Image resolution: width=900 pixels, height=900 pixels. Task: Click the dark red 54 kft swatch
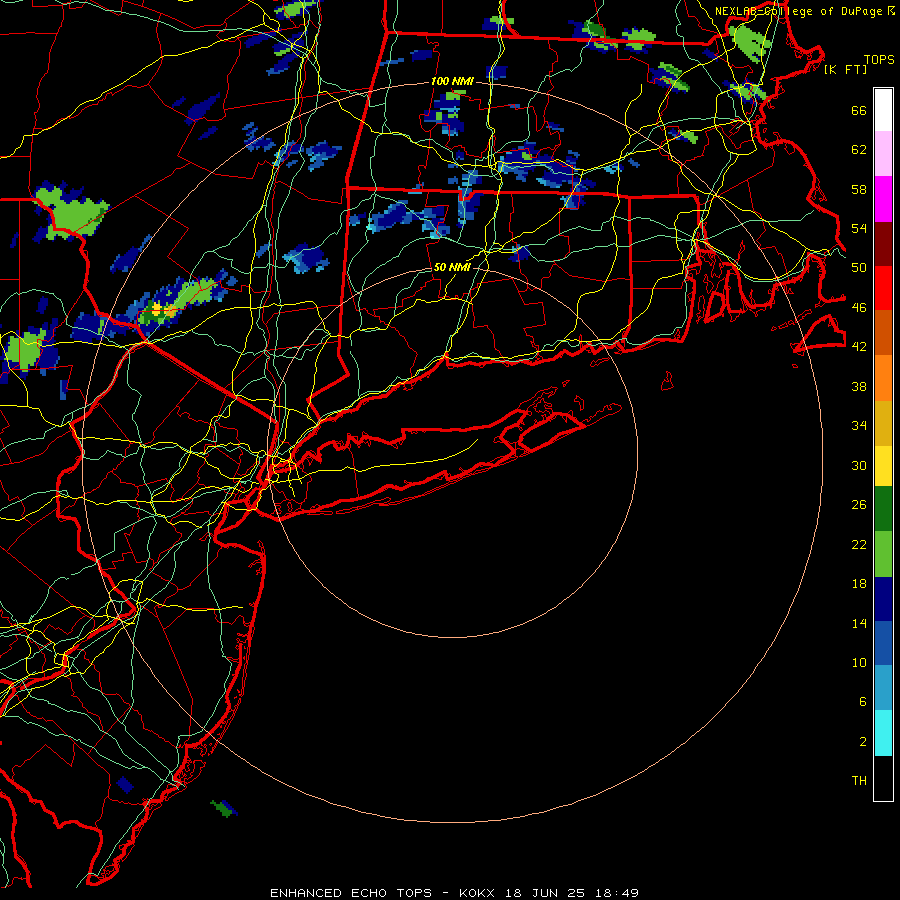883,244
